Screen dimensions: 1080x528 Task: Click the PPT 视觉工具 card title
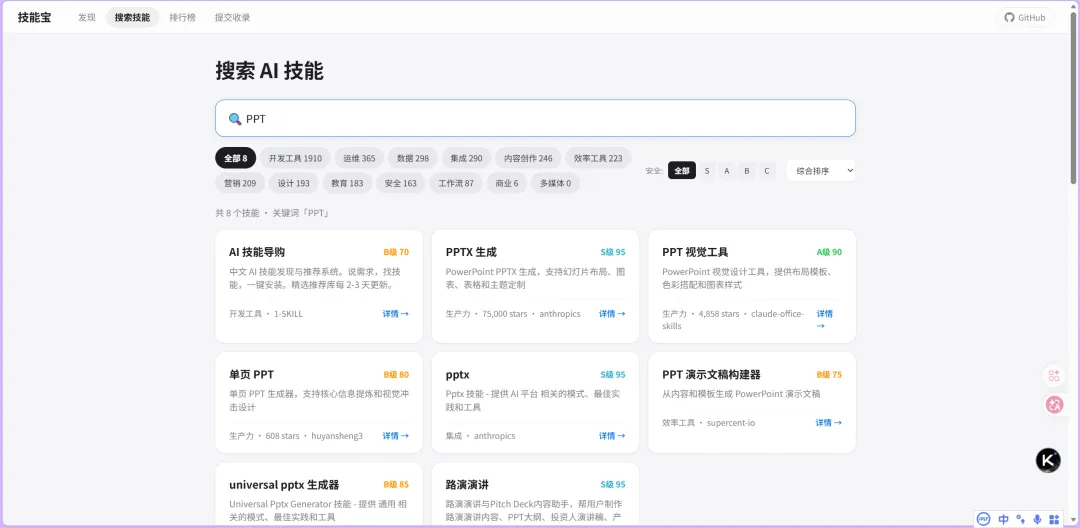tap(695, 252)
